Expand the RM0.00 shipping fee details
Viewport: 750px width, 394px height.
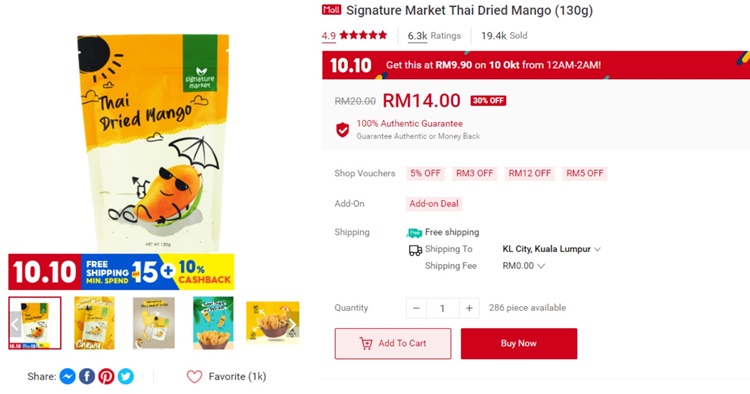[523, 266]
